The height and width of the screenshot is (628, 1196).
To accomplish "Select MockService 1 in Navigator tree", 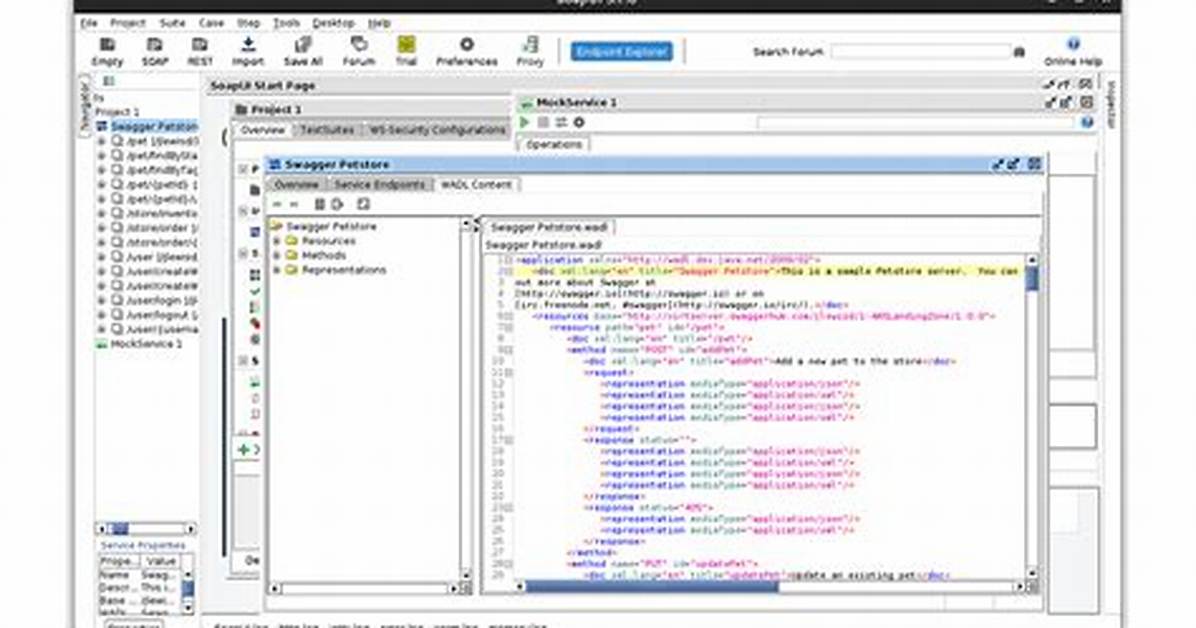I will [x=146, y=344].
